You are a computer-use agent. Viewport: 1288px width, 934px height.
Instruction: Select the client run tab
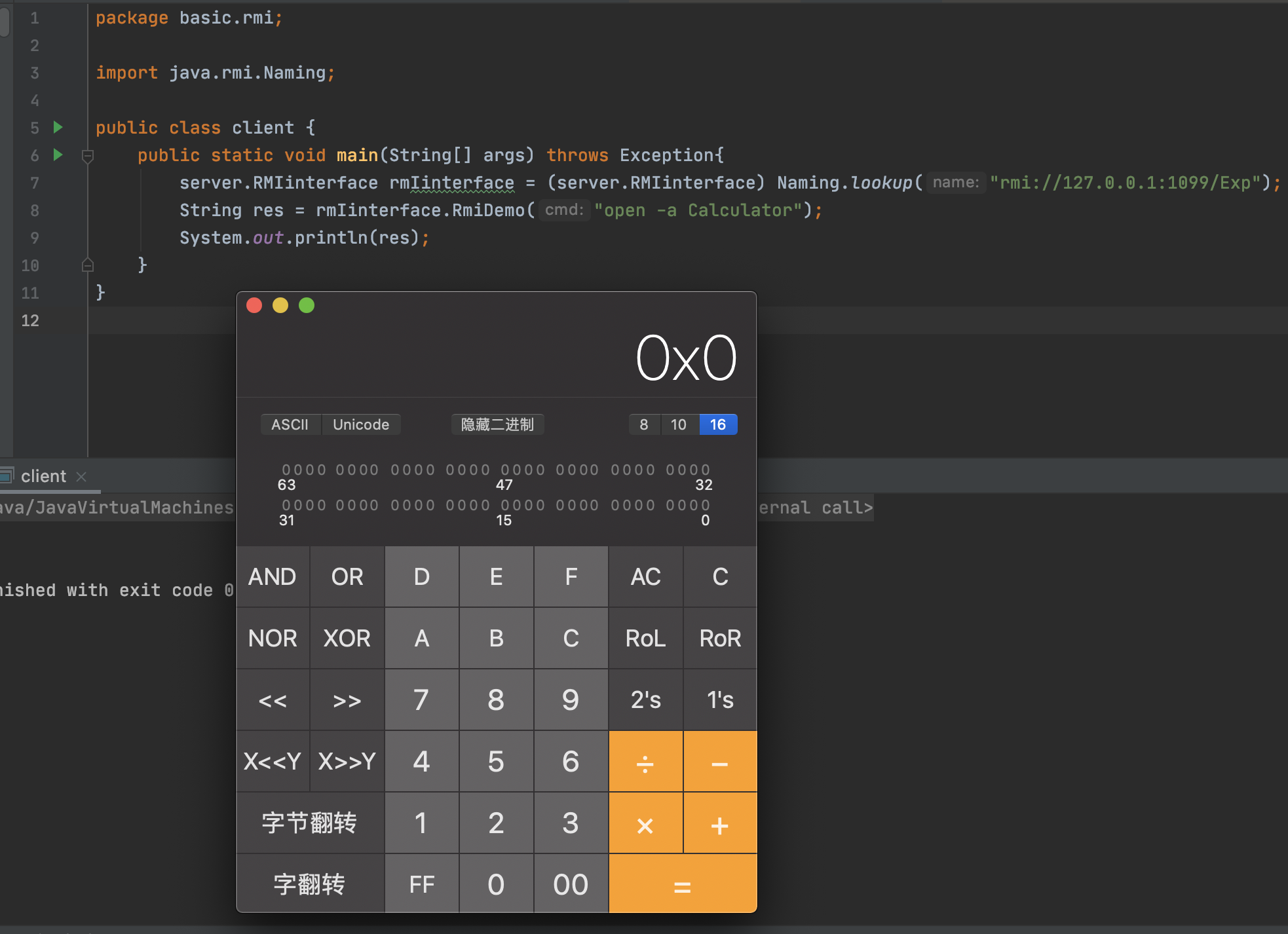43,476
